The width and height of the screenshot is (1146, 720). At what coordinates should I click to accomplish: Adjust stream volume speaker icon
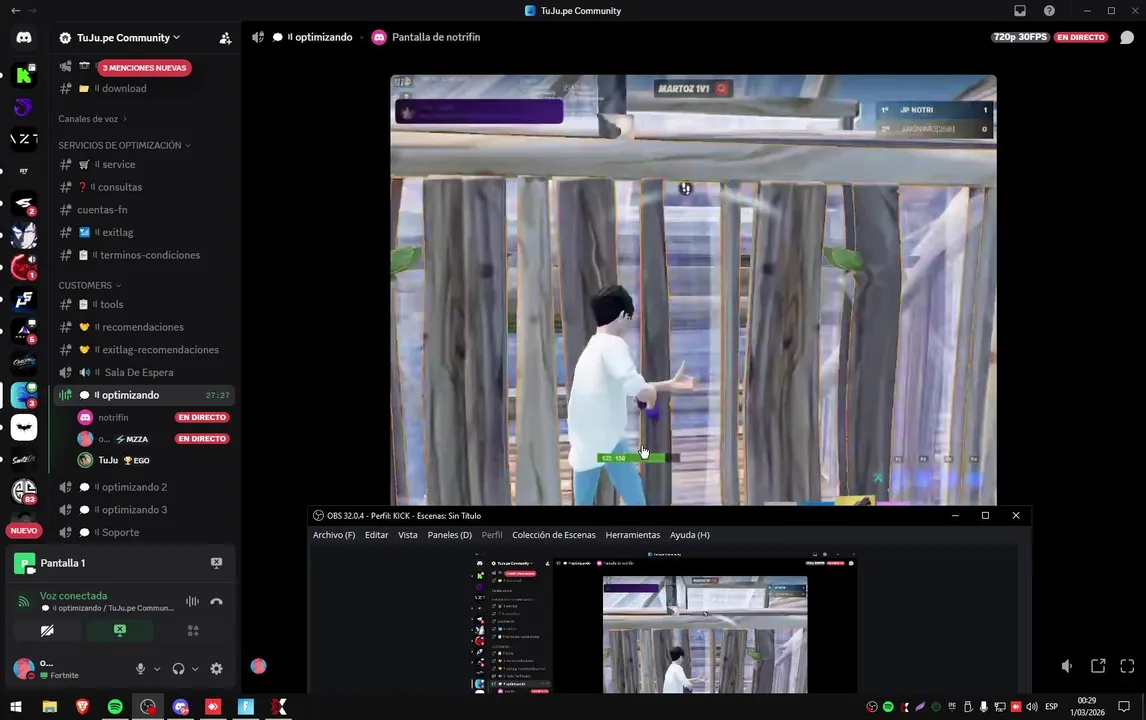1067,666
